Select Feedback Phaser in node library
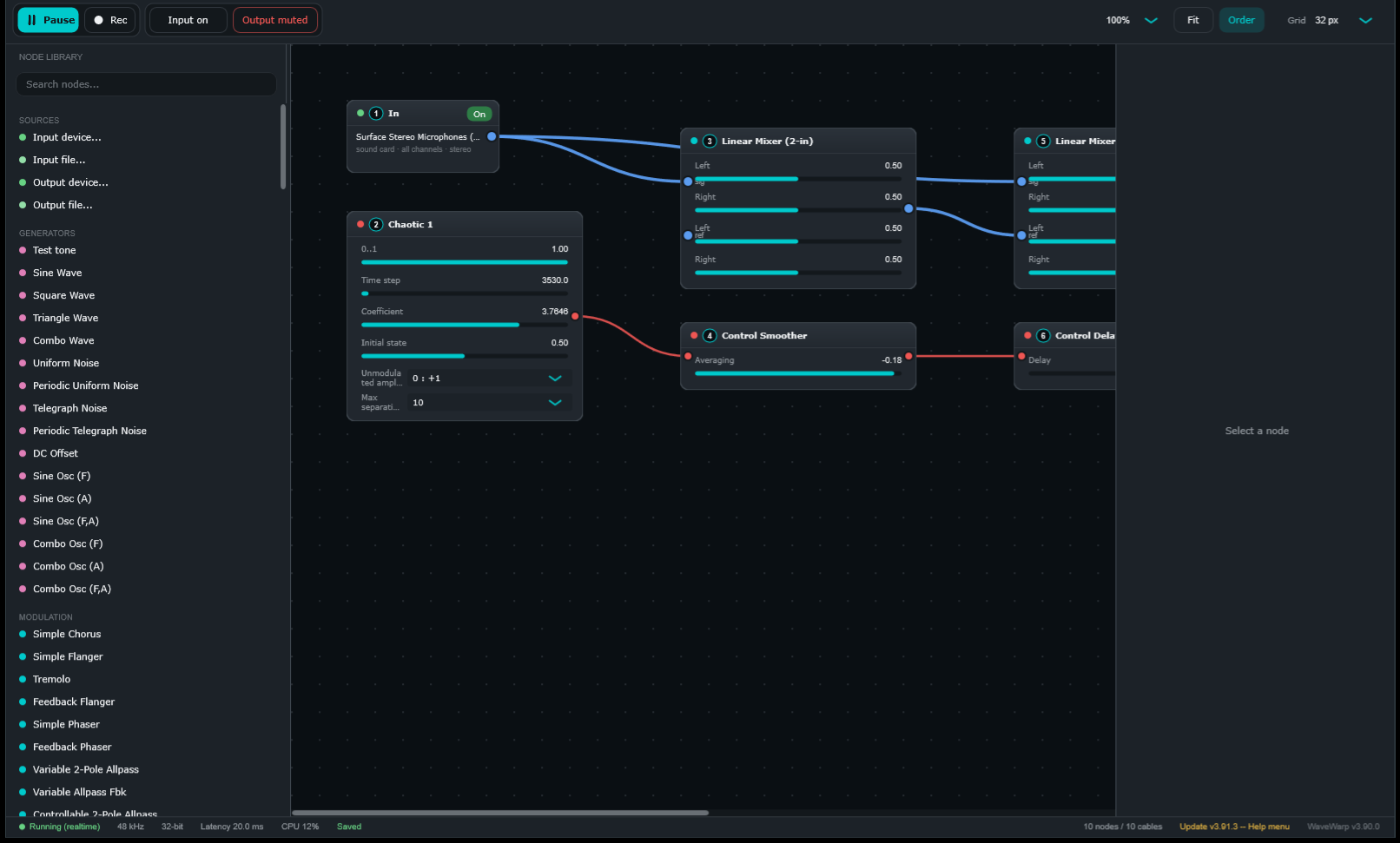Screen dimensions: 1400x843 point(72,747)
